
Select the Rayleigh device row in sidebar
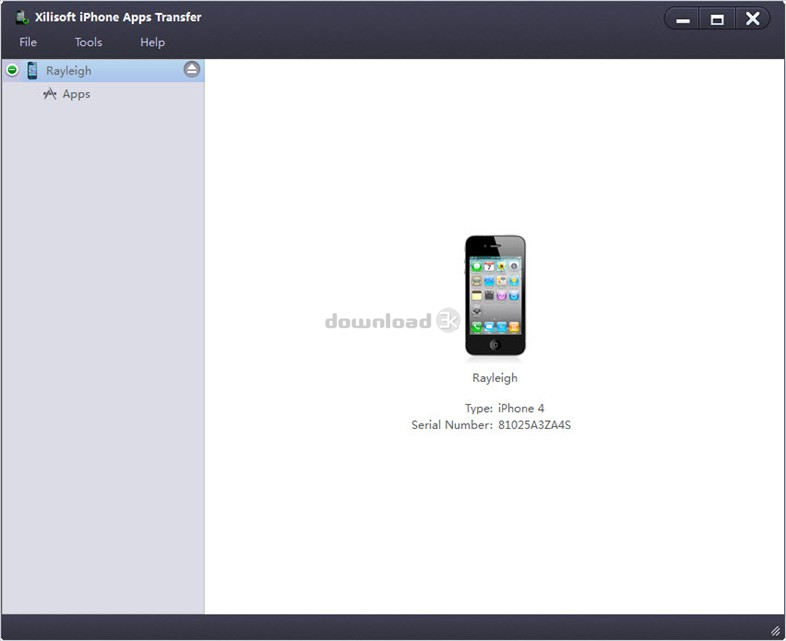coord(103,71)
